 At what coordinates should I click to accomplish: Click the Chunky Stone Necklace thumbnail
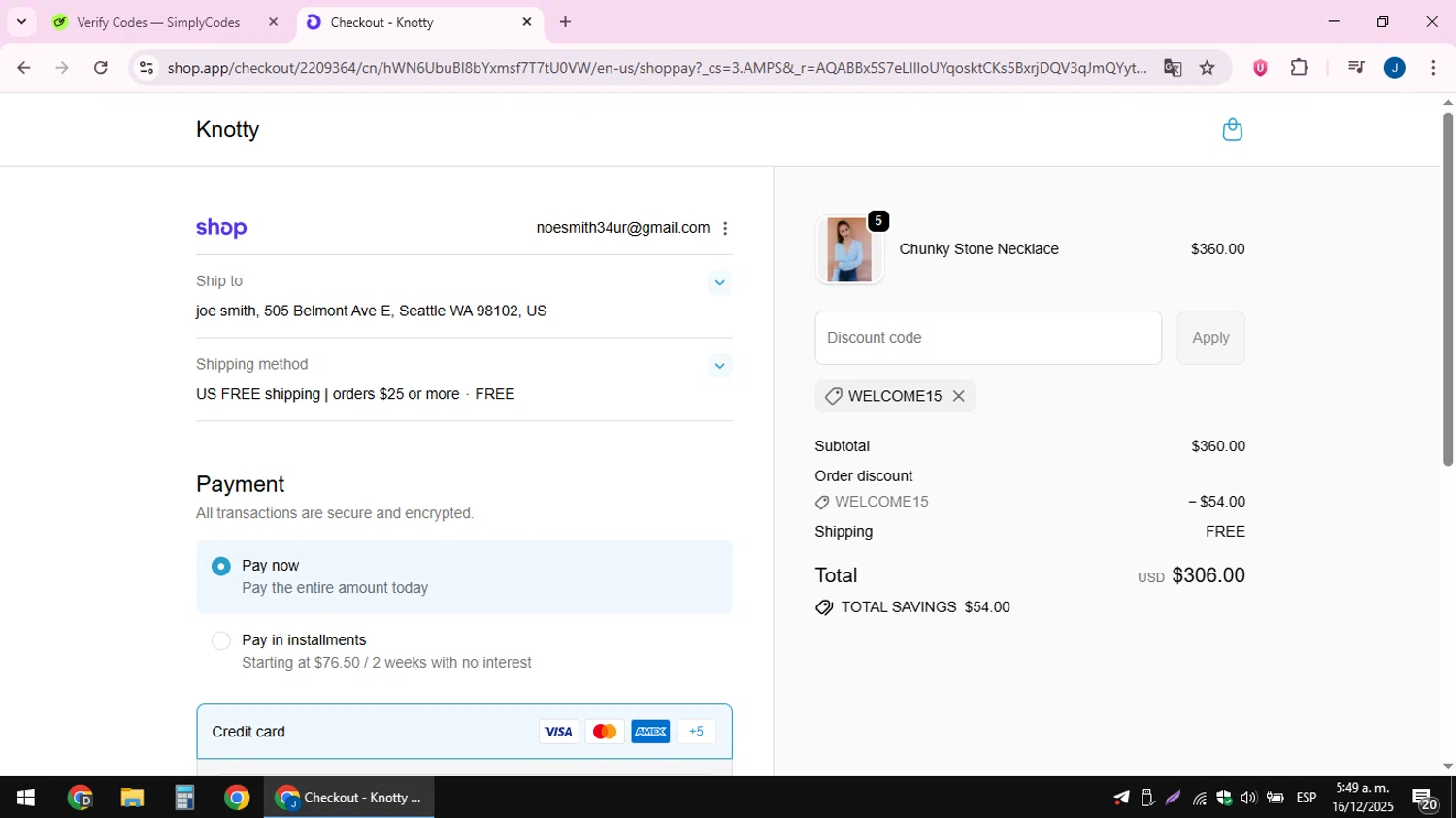click(849, 249)
